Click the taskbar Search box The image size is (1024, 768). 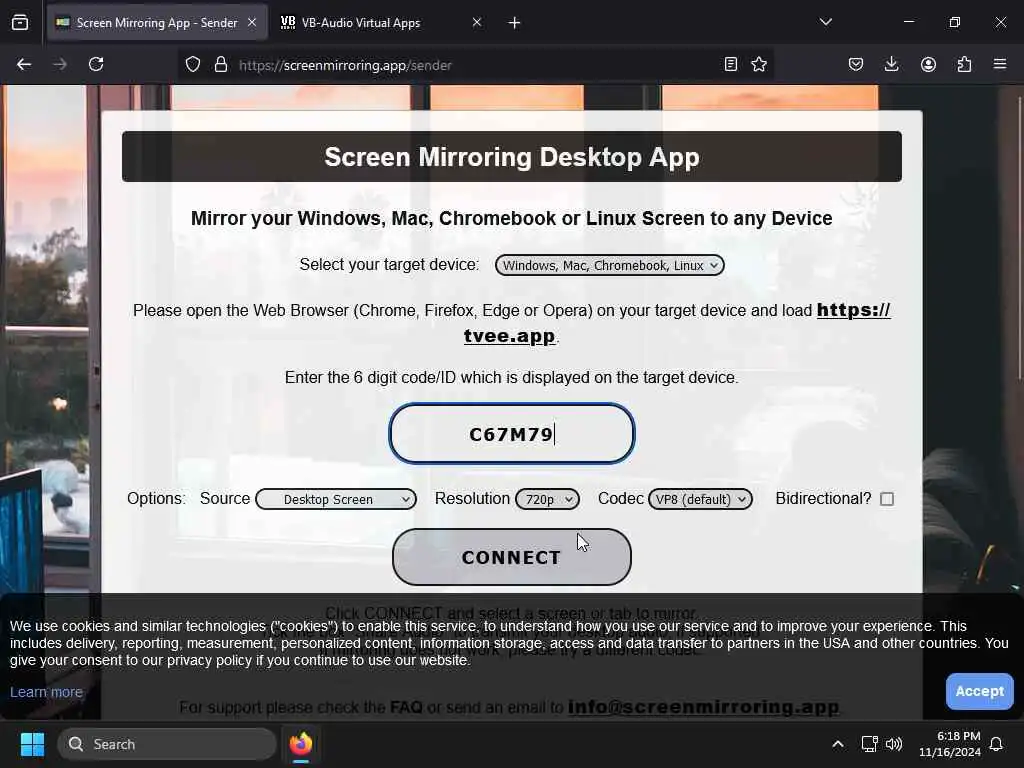coord(167,744)
